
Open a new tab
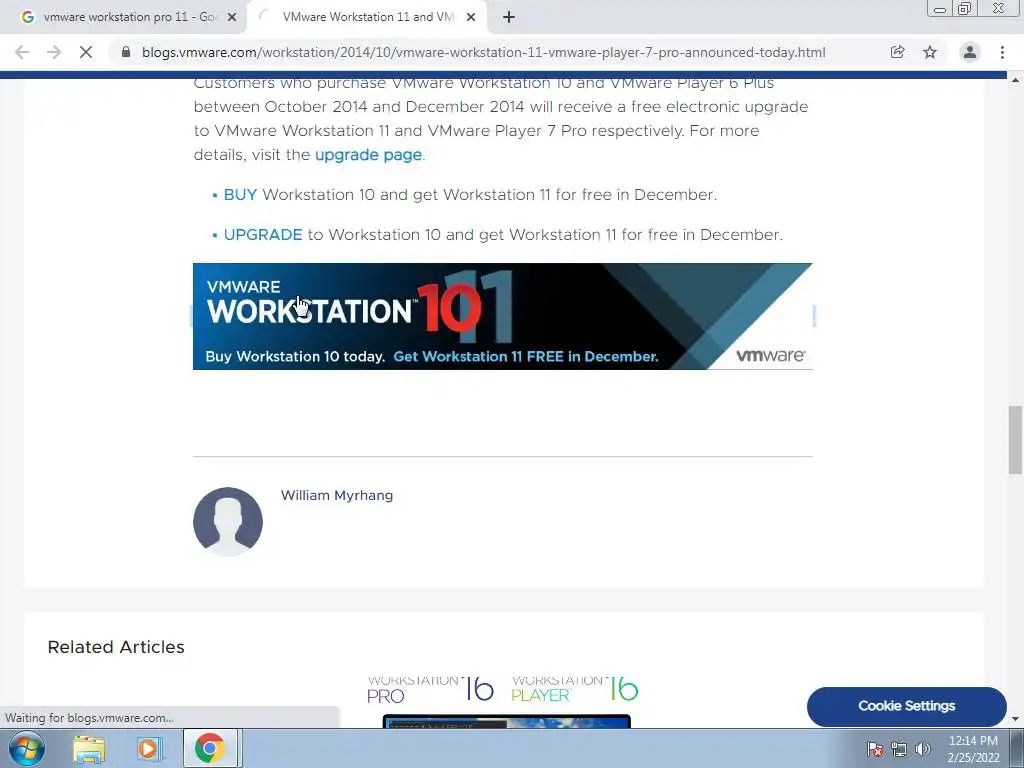509,17
